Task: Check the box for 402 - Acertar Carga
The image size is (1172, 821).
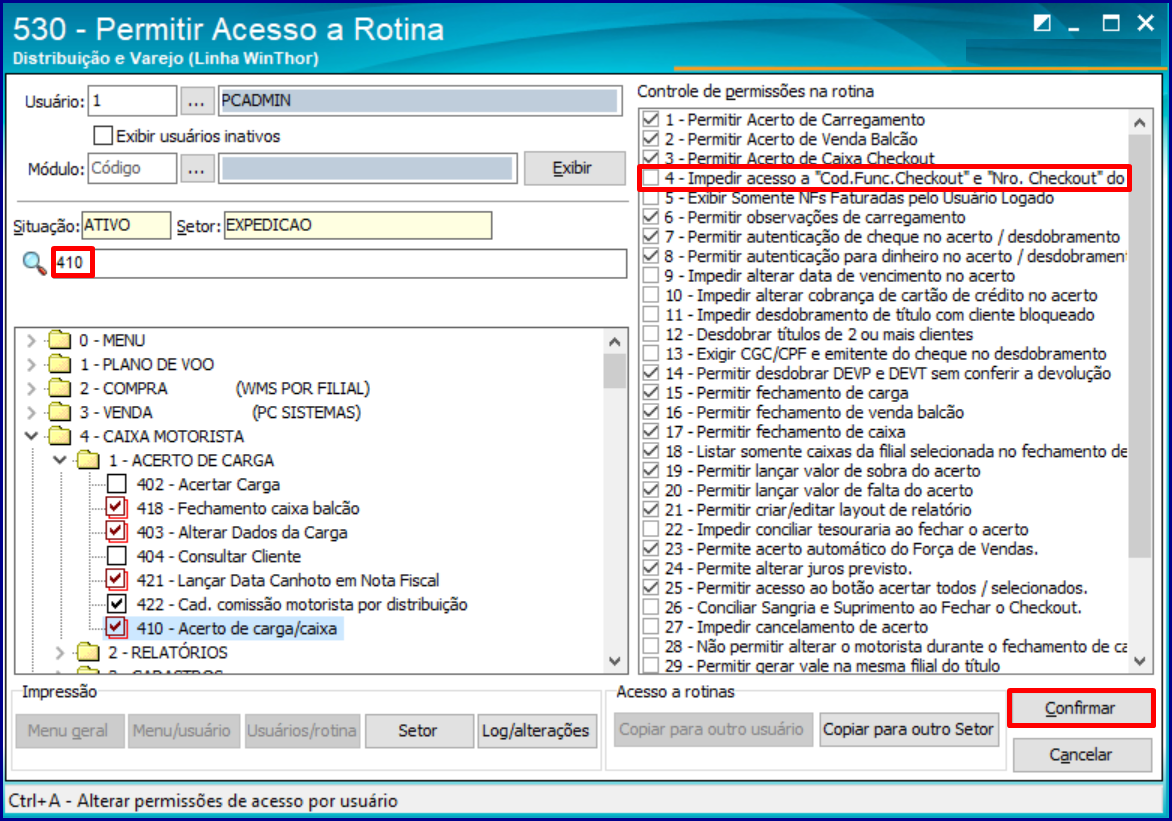Action: click(117, 485)
